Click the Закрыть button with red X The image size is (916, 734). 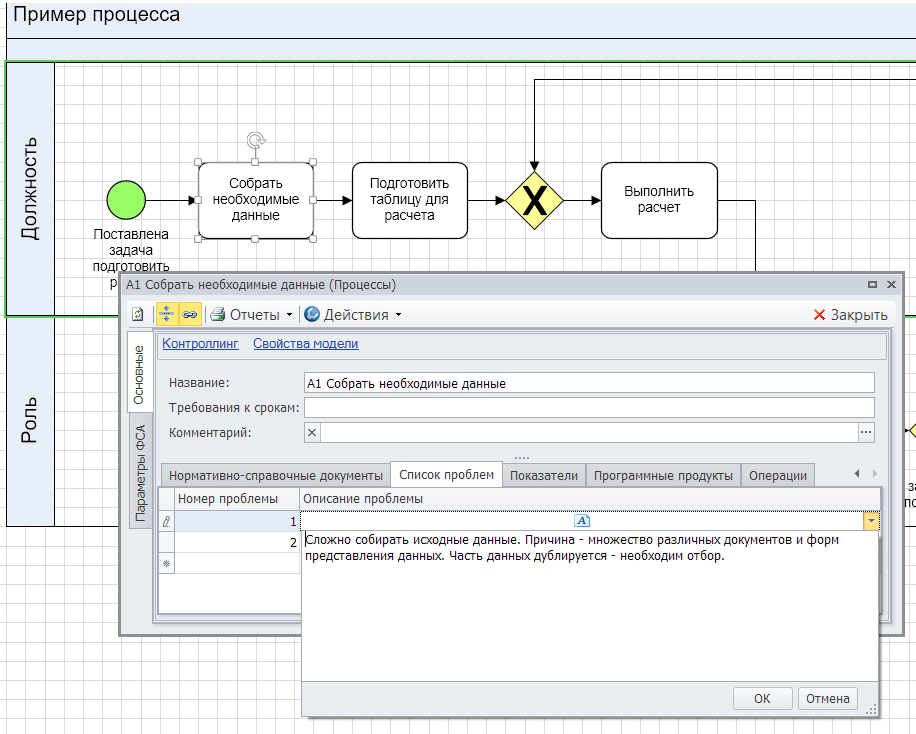[850, 314]
